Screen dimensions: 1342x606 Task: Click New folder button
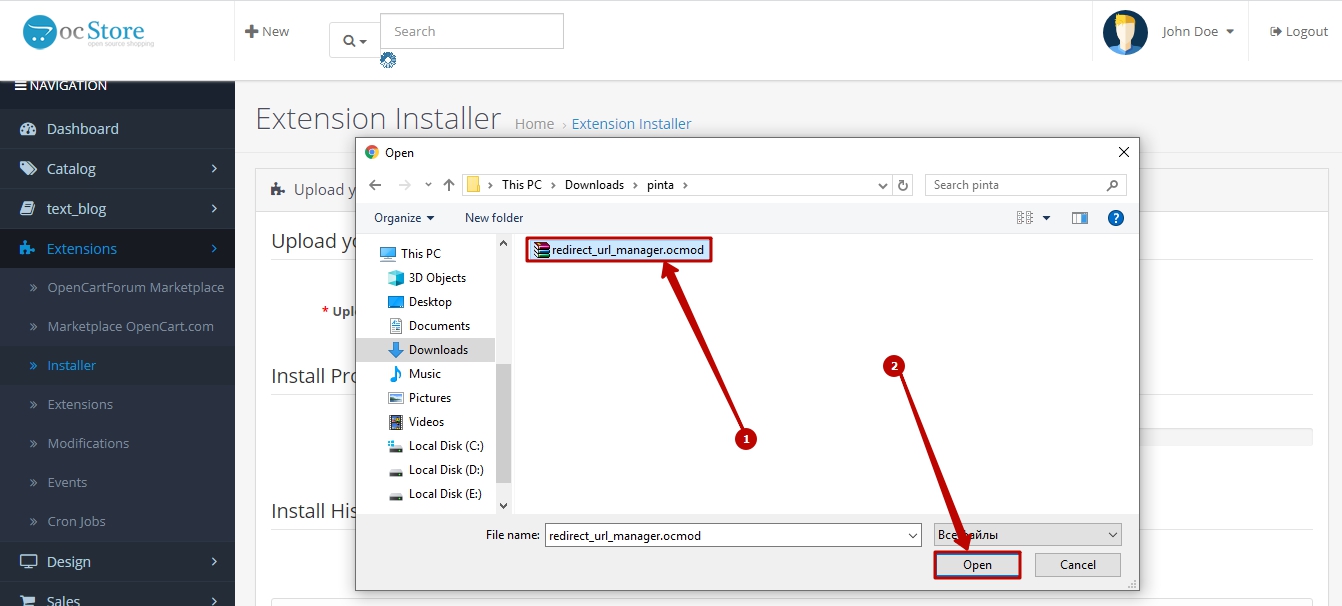pyautogui.click(x=494, y=217)
